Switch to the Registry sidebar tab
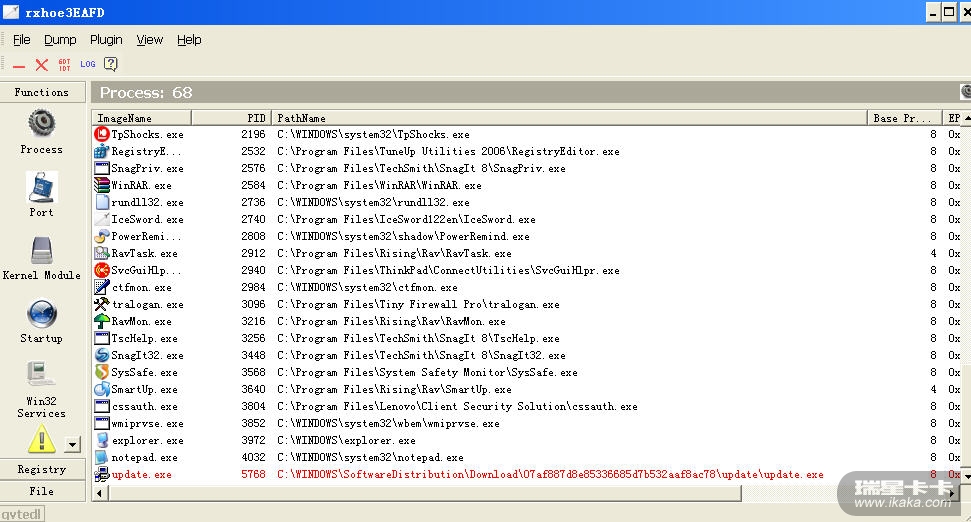 click(42, 469)
